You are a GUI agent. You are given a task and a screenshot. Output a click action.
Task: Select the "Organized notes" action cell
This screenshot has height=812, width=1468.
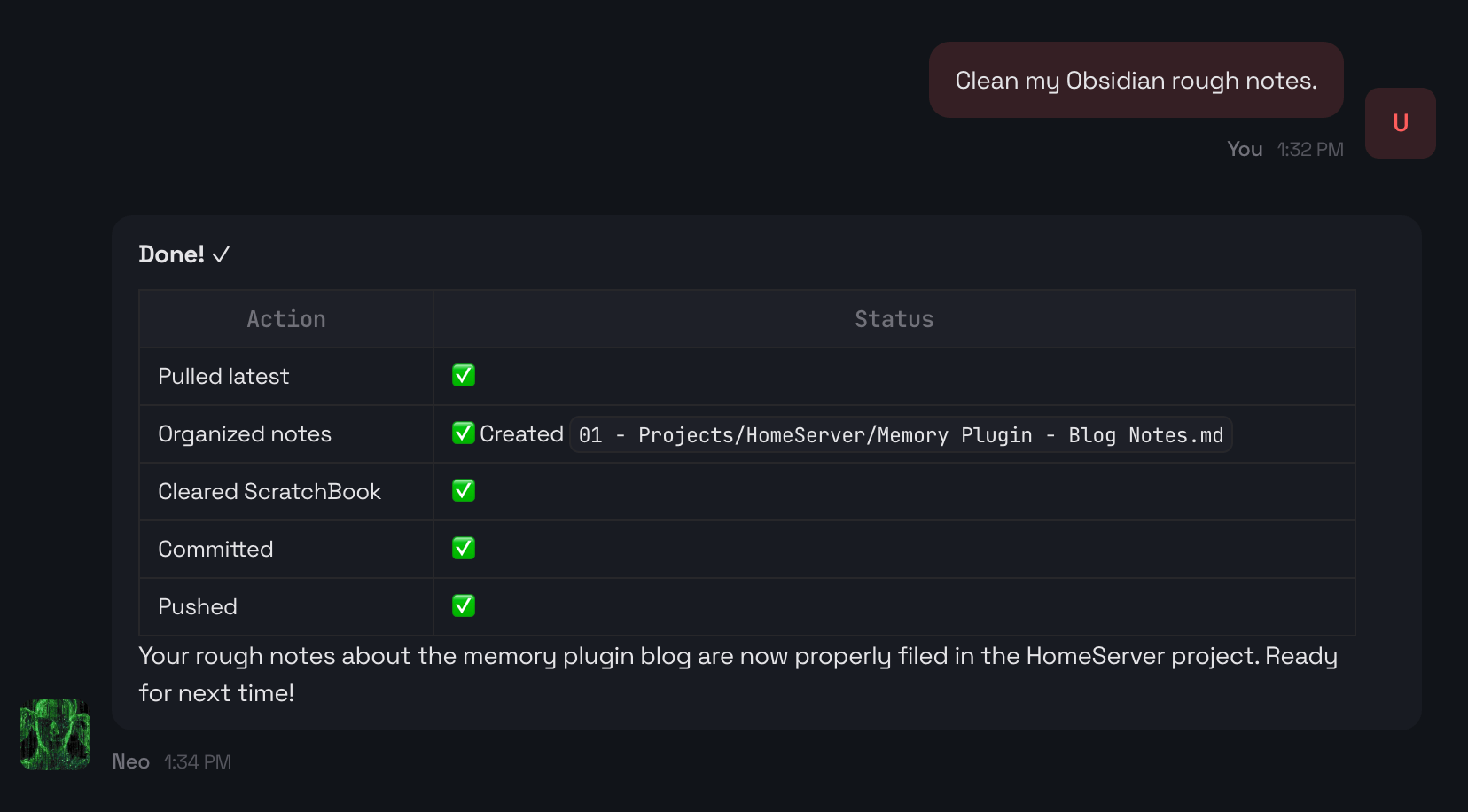pyautogui.click(x=245, y=434)
